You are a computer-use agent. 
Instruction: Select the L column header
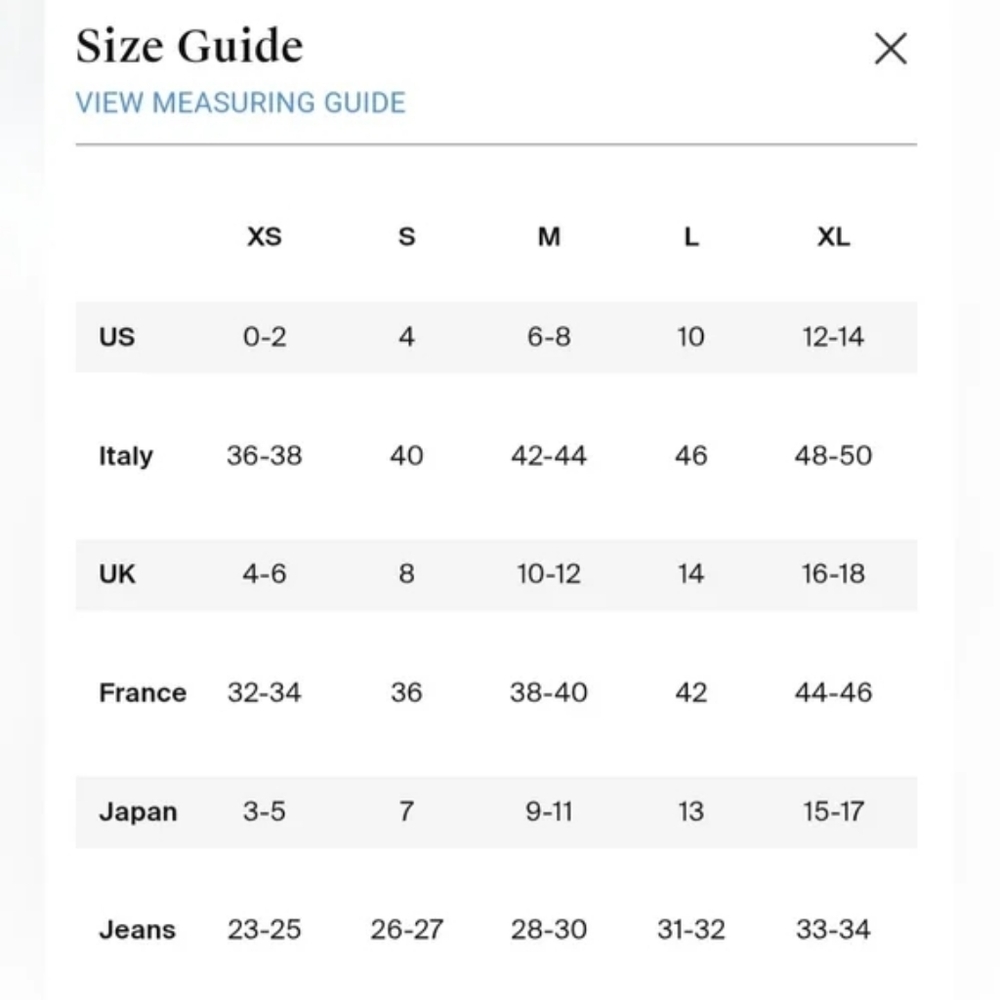[x=691, y=237]
